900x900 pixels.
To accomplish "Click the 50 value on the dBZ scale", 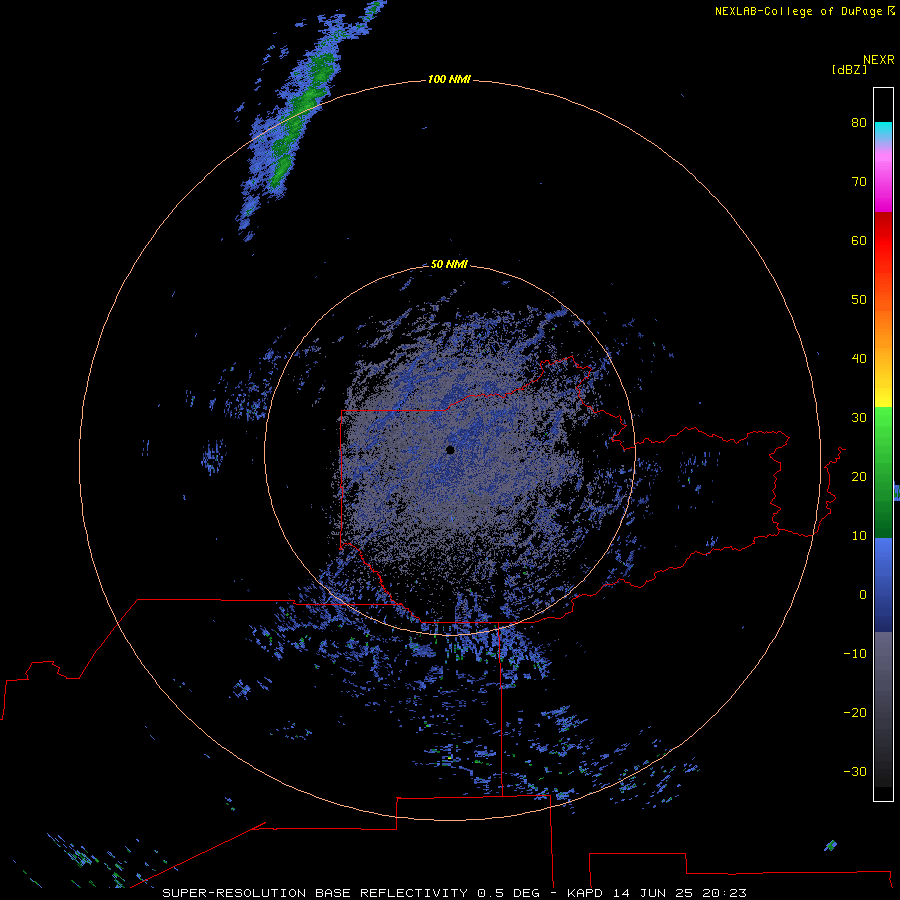I will pos(859,300).
